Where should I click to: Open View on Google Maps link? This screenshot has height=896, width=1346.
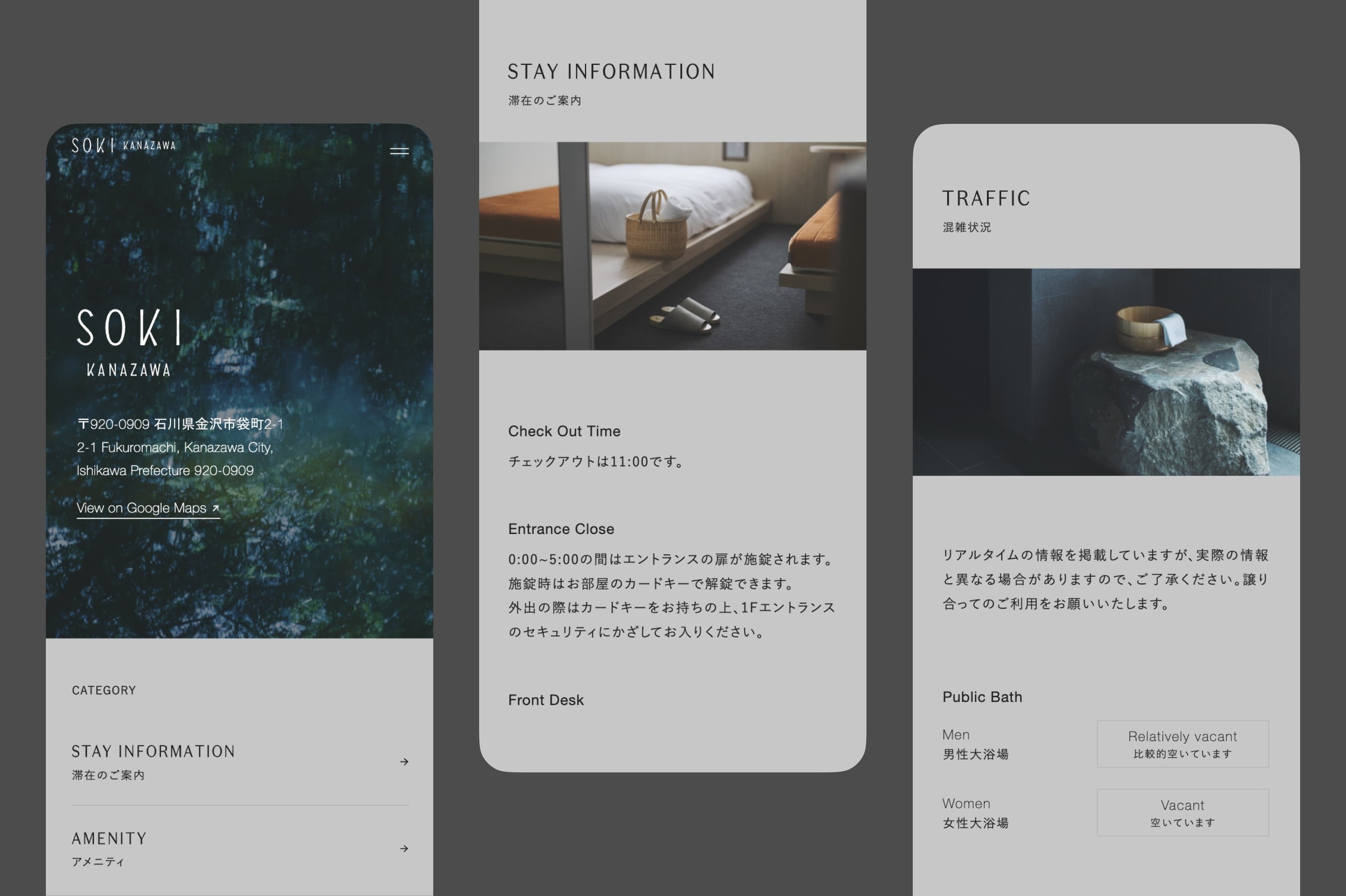click(x=142, y=508)
